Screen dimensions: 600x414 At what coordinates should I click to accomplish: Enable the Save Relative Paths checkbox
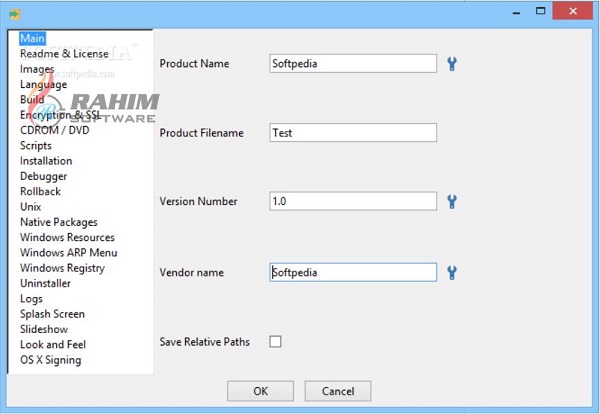pos(275,341)
